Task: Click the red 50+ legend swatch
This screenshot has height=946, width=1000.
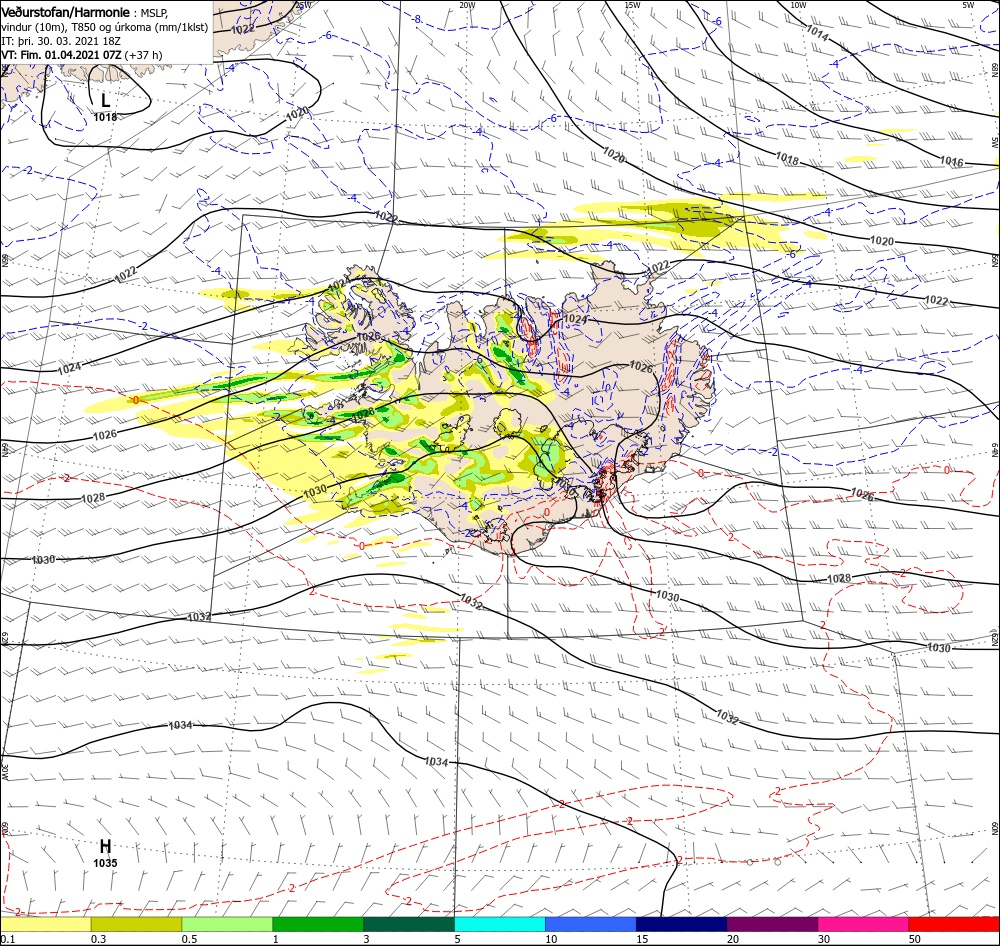Action: pyautogui.click(x=954, y=924)
